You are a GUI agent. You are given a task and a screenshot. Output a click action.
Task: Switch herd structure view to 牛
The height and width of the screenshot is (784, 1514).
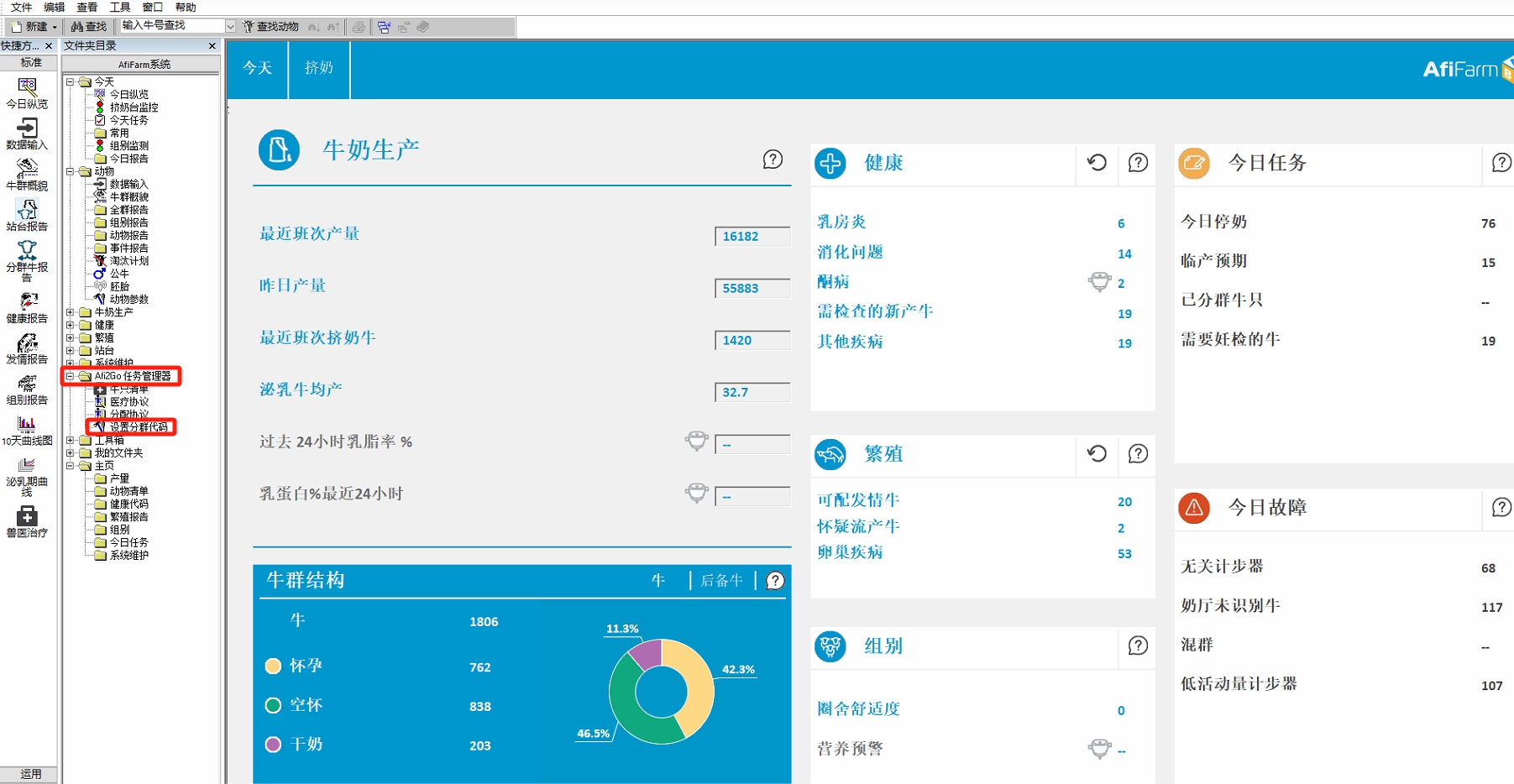[x=658, y=580]
